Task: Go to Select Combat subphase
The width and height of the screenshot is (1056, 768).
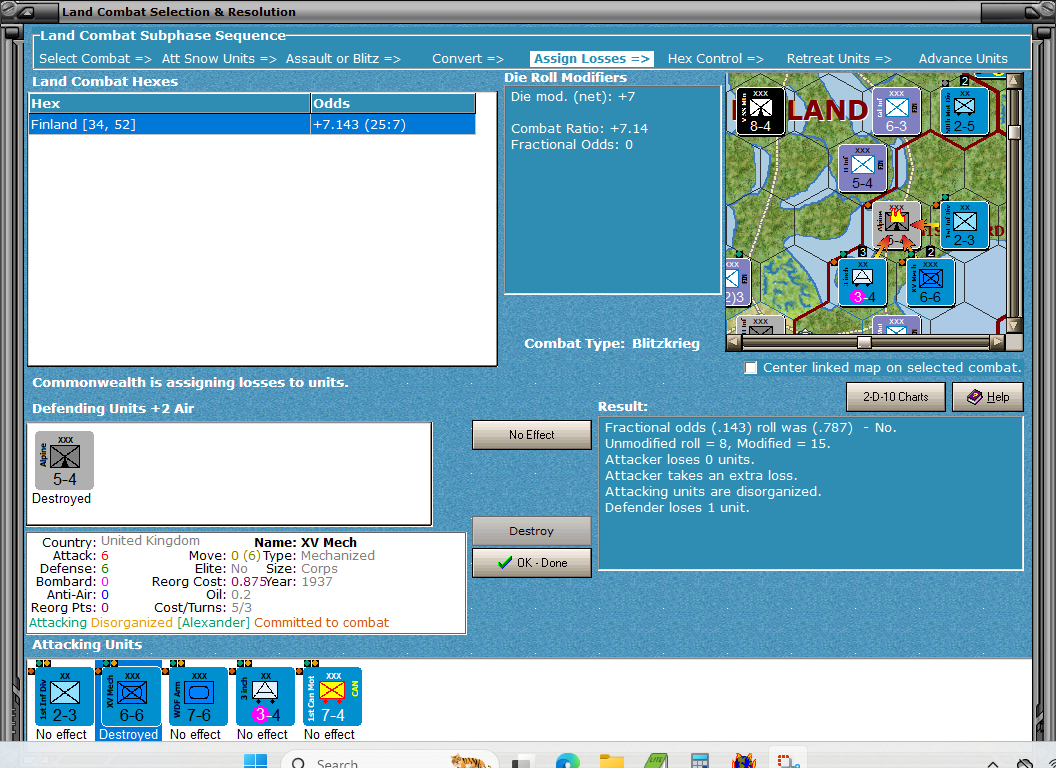Action: [95, 59]
